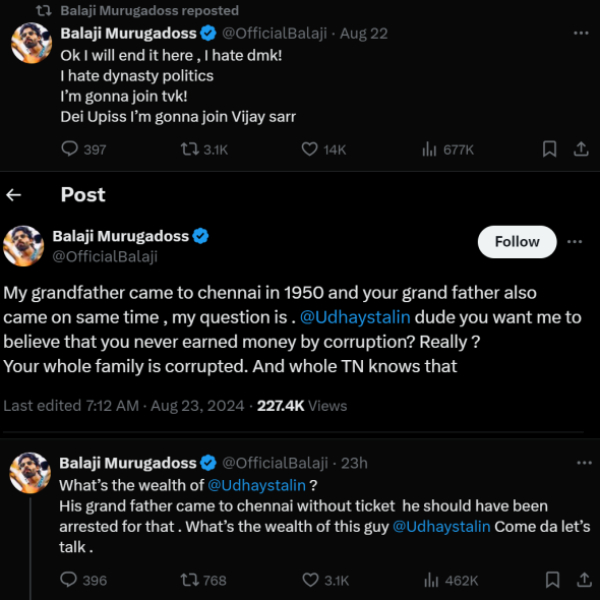View analytics of the 677K views tweet

pos(429,149)
